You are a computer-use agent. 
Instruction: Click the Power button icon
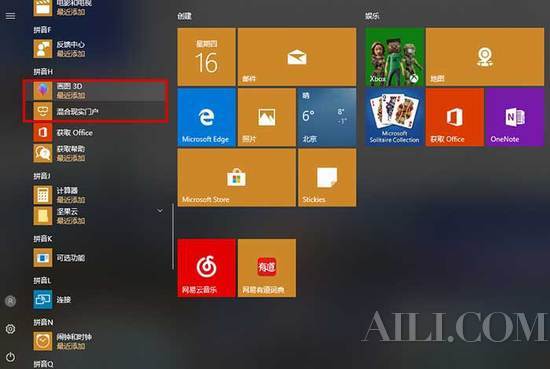[x=11, y=357]
